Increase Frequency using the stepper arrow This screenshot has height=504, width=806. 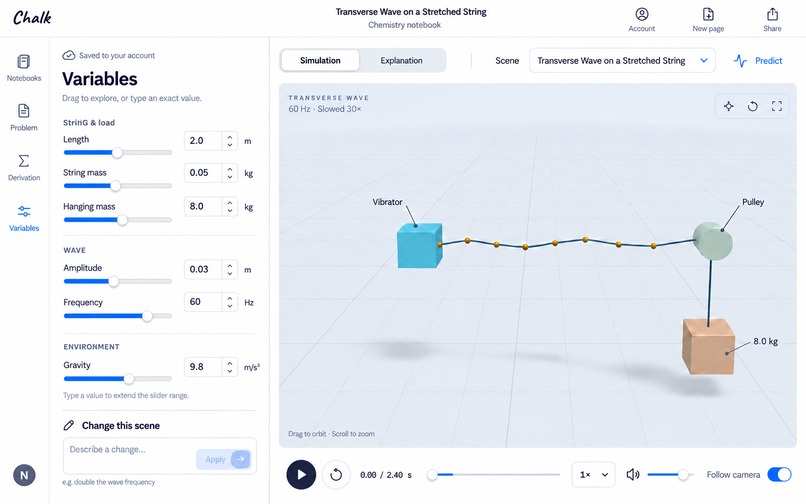click(x=230, y=298)
